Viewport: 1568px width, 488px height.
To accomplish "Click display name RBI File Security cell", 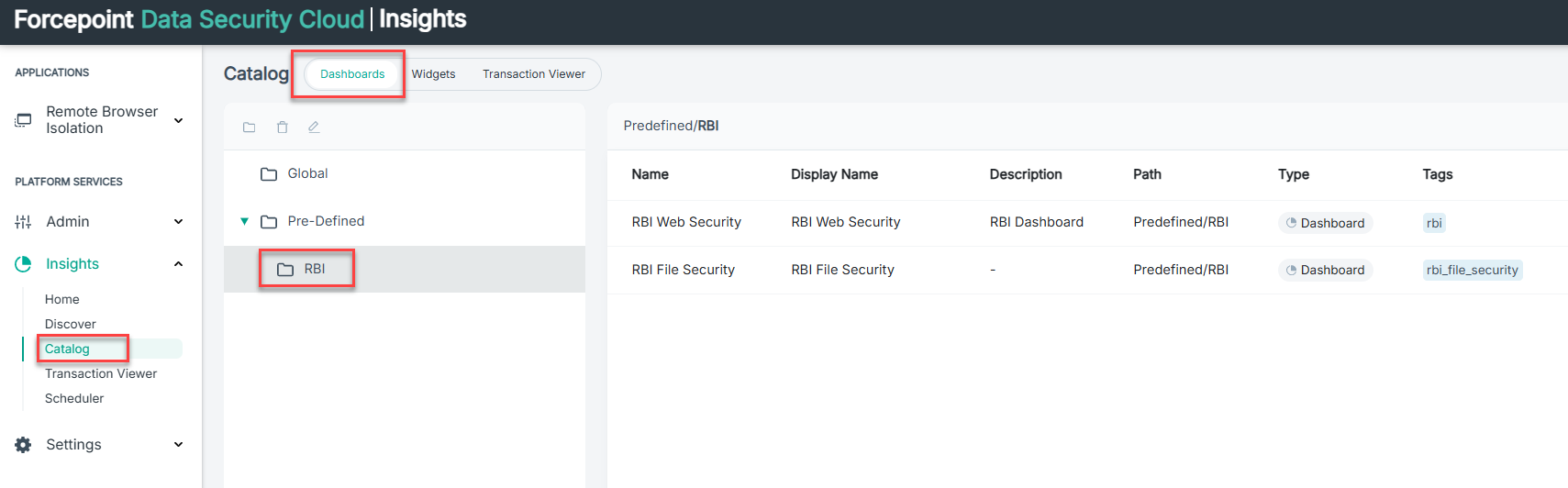I will click(843, 270).
